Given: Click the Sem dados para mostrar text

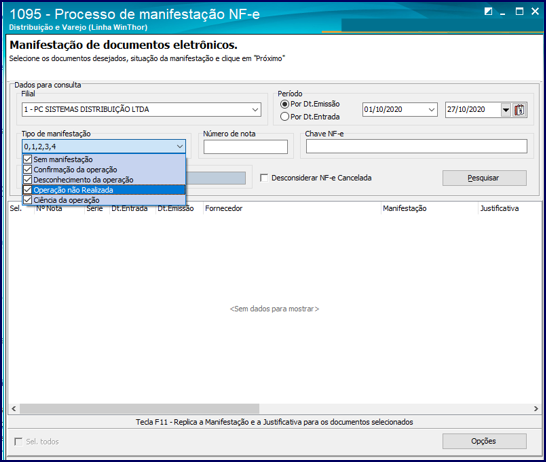Looking at the screenshot, I should click(274, 309).
